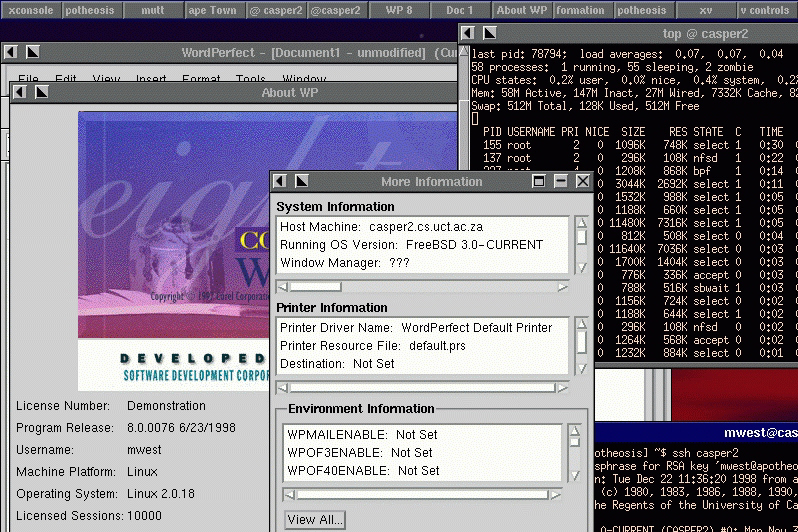The width and height of the screenshot is (798, 532).
Task: Click left-arrow icon on About WP title bar
Action: coord(20,92)
